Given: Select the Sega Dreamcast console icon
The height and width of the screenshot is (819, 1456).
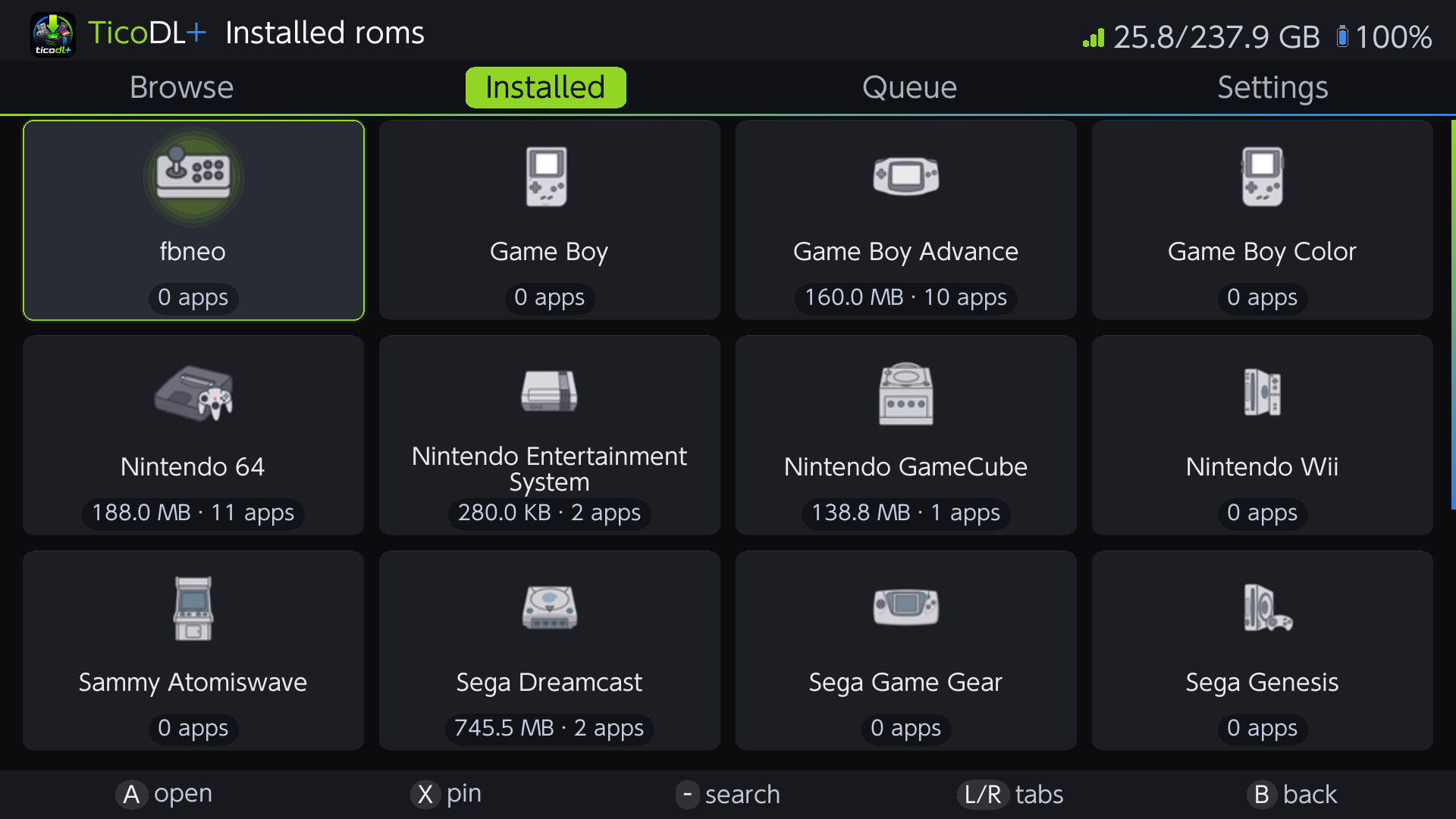Looking at the screenshot, I should coord(550,607).
